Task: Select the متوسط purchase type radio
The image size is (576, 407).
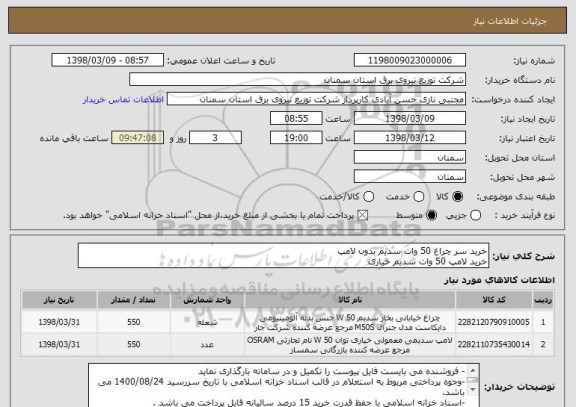Action: [x=432, y=215]
